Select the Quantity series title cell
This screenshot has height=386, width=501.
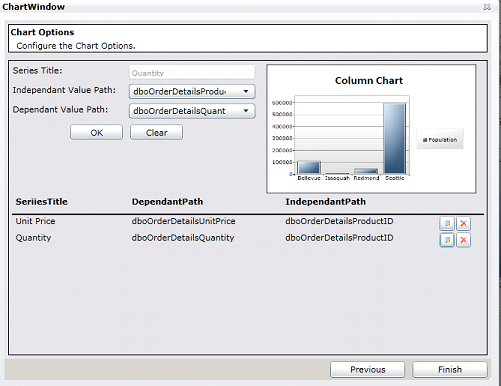coord(33,238)
